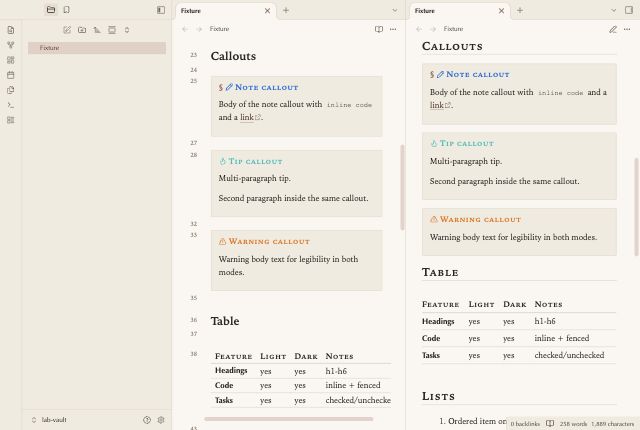
Task: Insert template via ribbon icon
Action: click(x=11, y=90)
